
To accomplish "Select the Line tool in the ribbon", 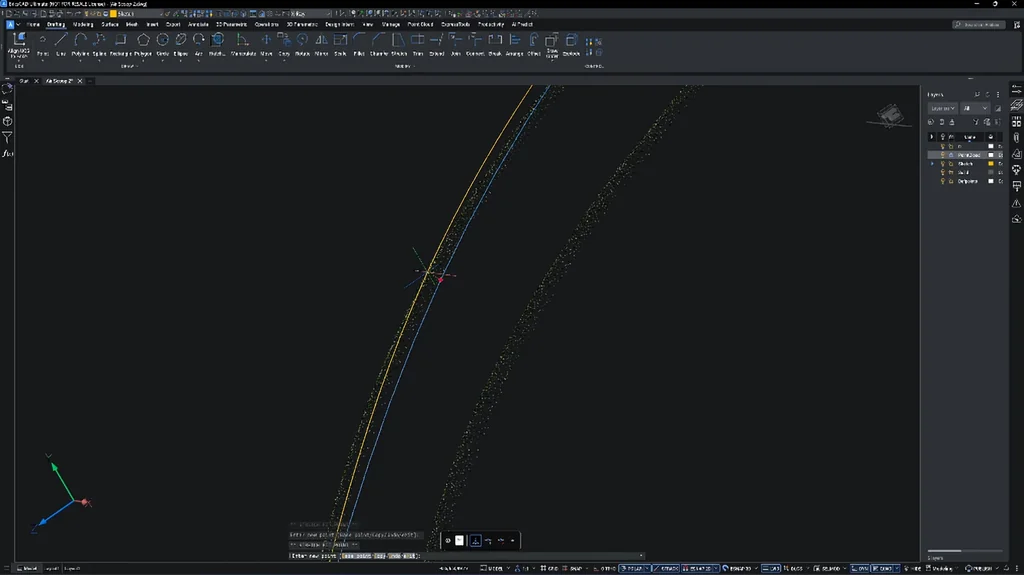I will 61,44.
